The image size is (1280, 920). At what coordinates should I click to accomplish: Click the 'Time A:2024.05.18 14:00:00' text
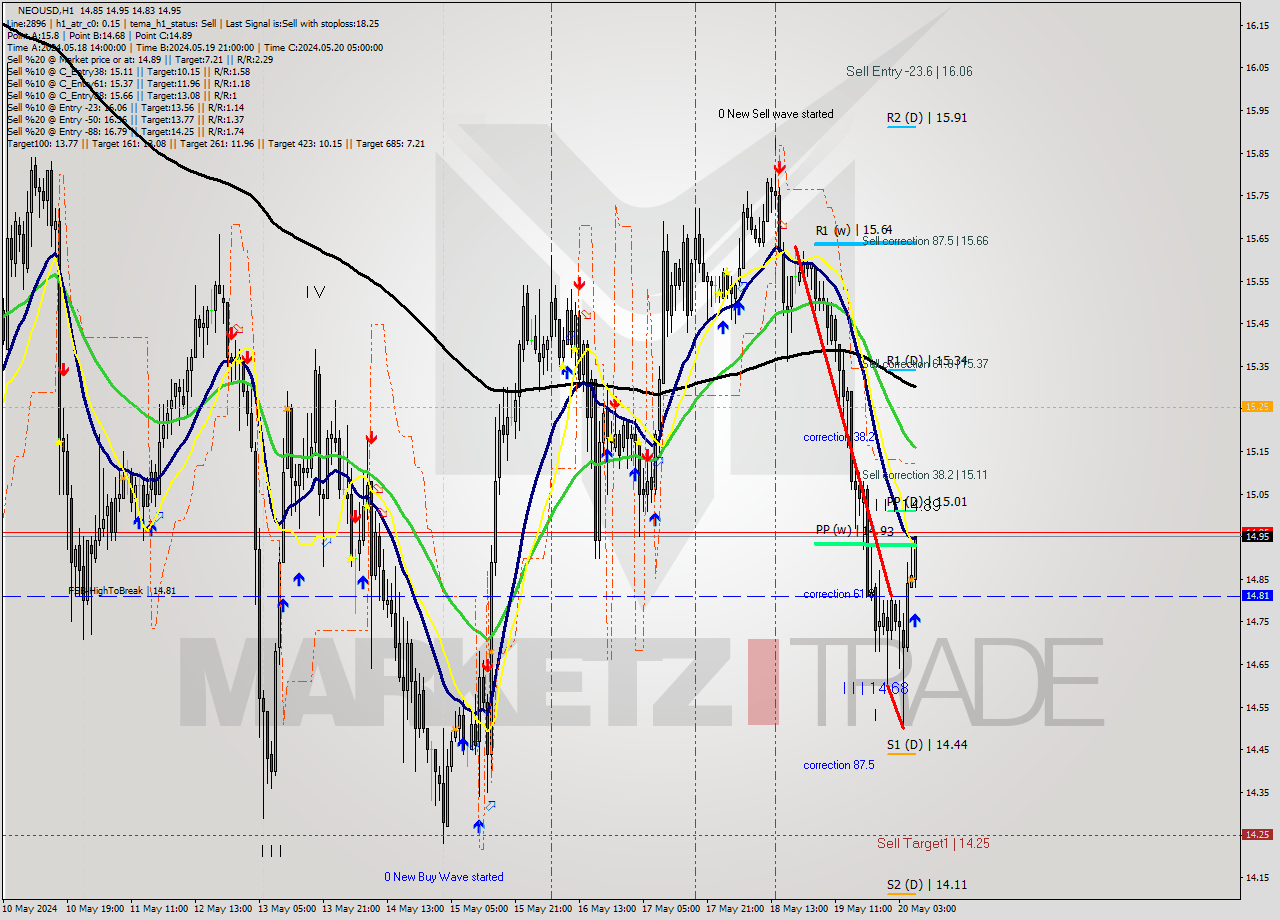[x=66, y=47]
